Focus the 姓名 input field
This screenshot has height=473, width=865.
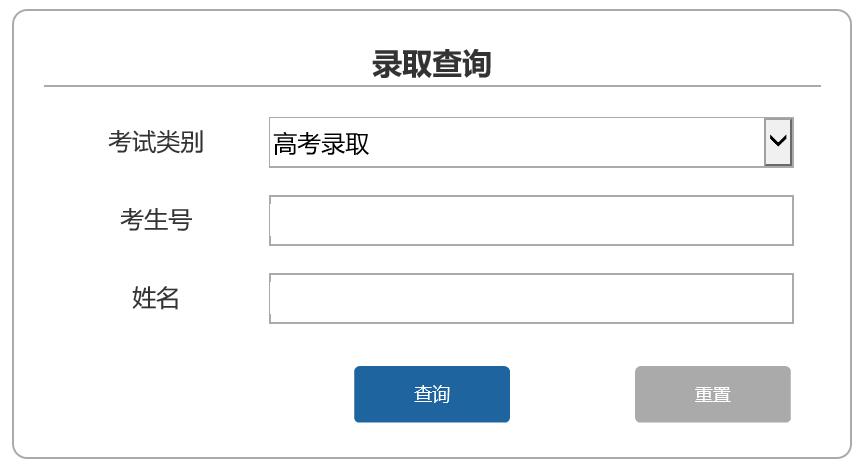tap(531, 298)
